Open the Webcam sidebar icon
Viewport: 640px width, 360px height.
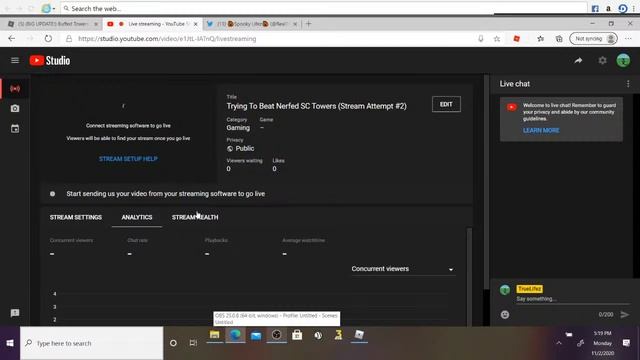(15, 109)
